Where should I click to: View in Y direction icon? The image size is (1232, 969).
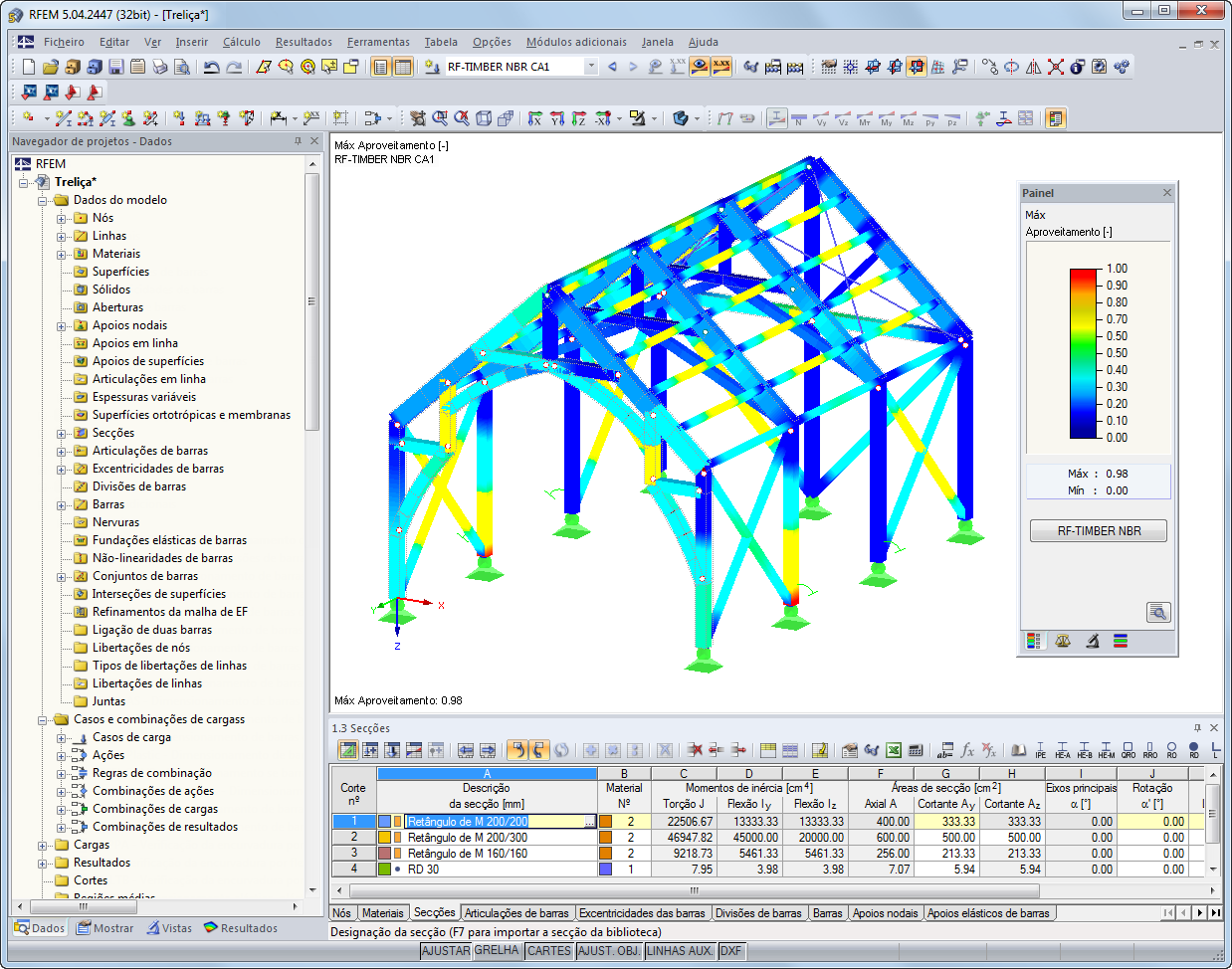coord(557,118)
